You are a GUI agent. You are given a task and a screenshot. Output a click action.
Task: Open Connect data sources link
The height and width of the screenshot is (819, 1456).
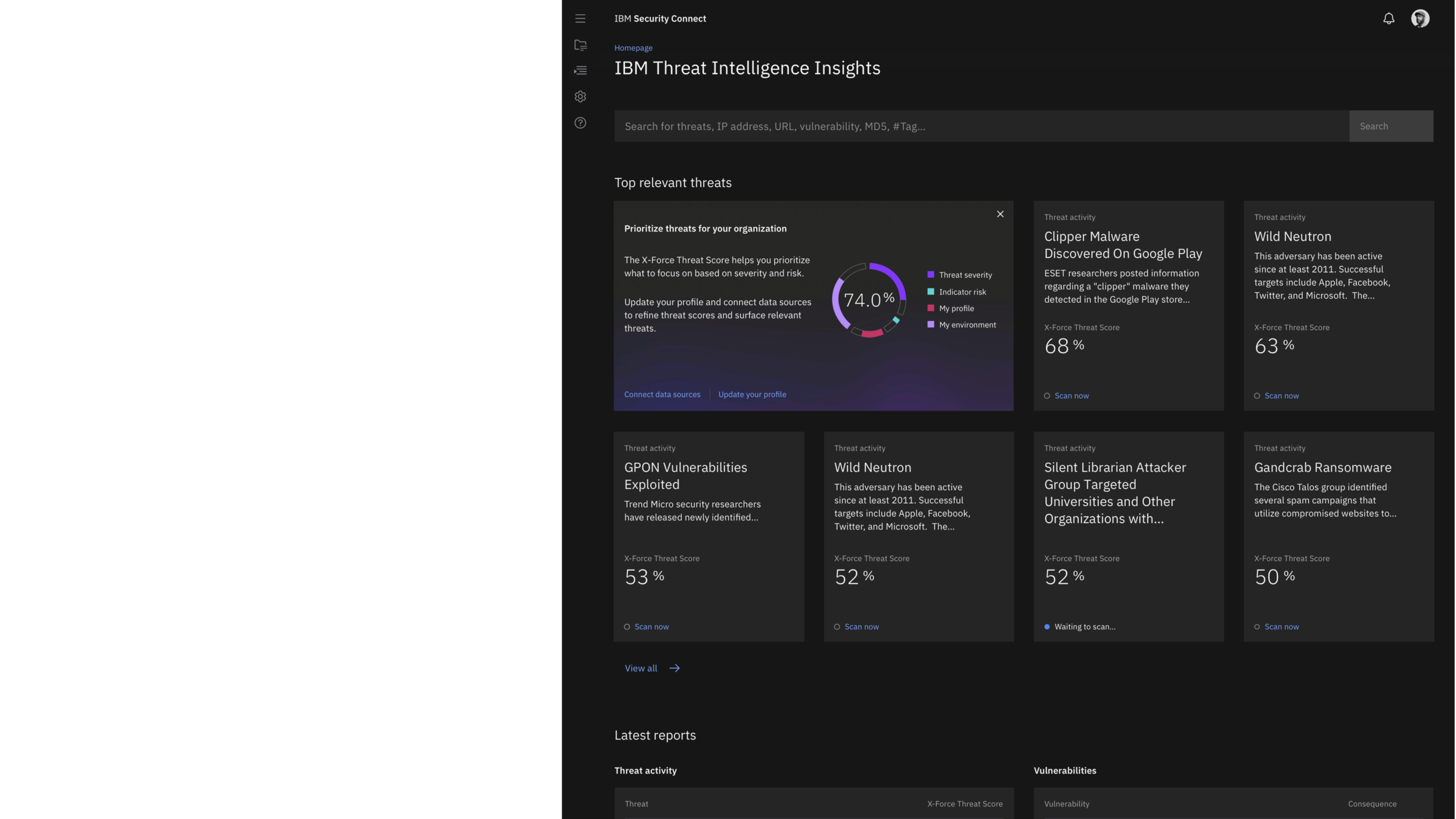click(x=662, y=394)
